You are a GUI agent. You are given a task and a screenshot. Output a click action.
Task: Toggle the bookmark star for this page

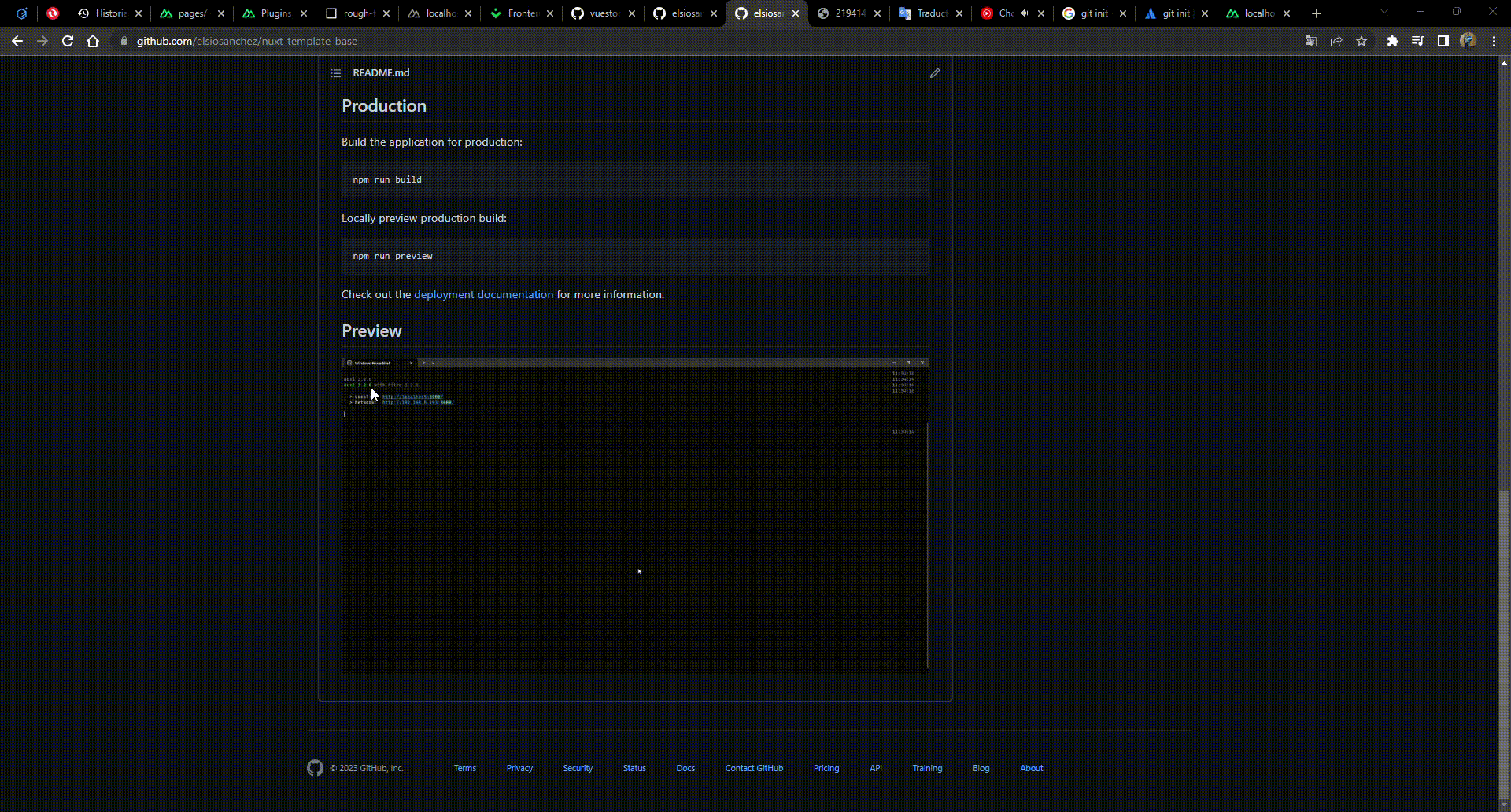pos(1362,41)
